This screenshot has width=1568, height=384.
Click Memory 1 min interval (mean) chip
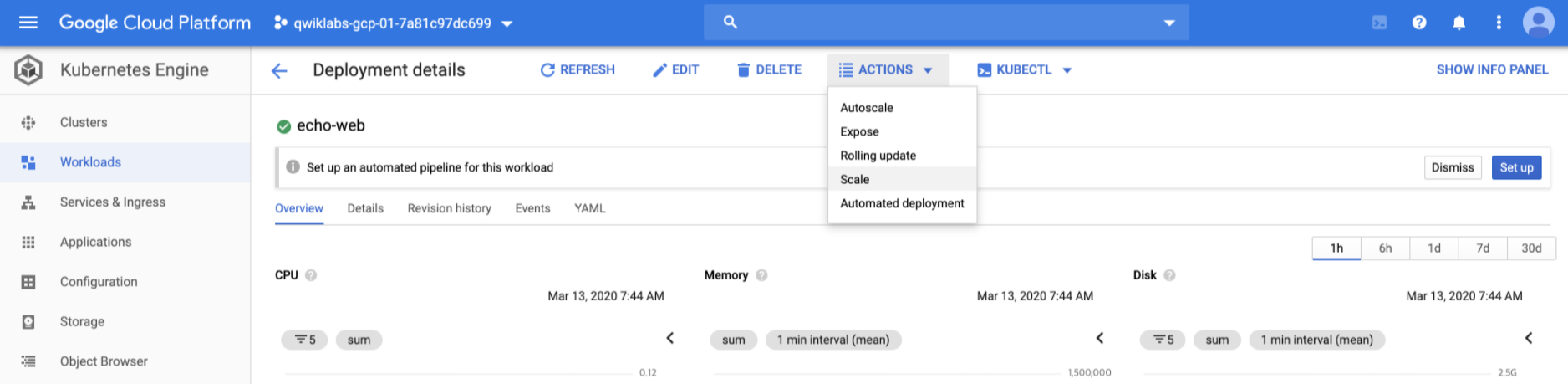tap(833, 340)
